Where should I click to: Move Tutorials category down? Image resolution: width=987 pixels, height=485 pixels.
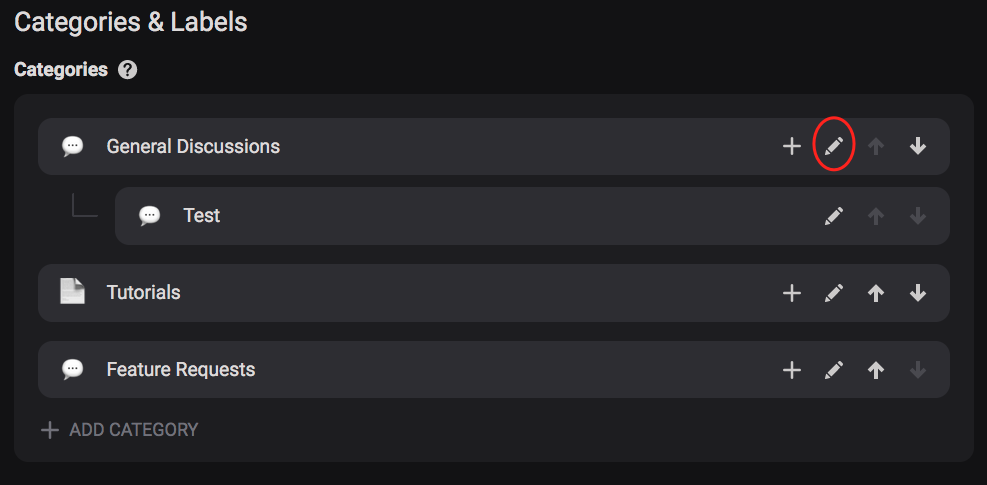[918, 293]
